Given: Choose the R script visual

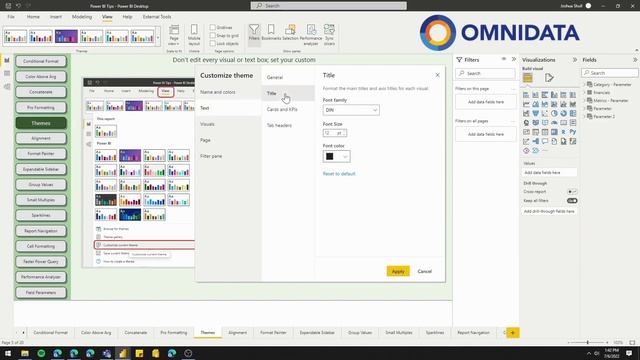Looking at the screenshot, I should click(x=564, y=132).
